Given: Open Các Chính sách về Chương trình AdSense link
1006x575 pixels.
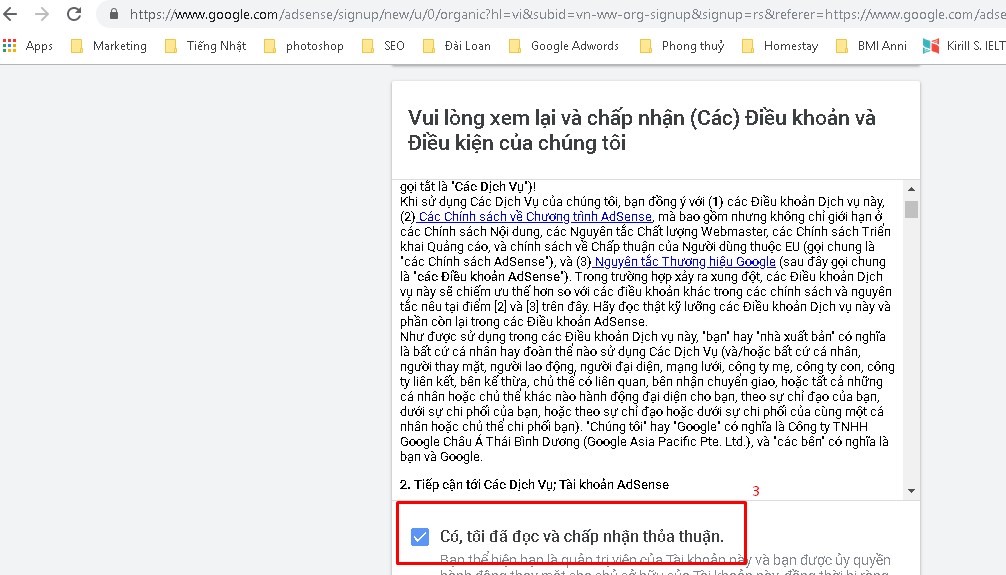Looking at the screenshot, I should click(534, 217).
